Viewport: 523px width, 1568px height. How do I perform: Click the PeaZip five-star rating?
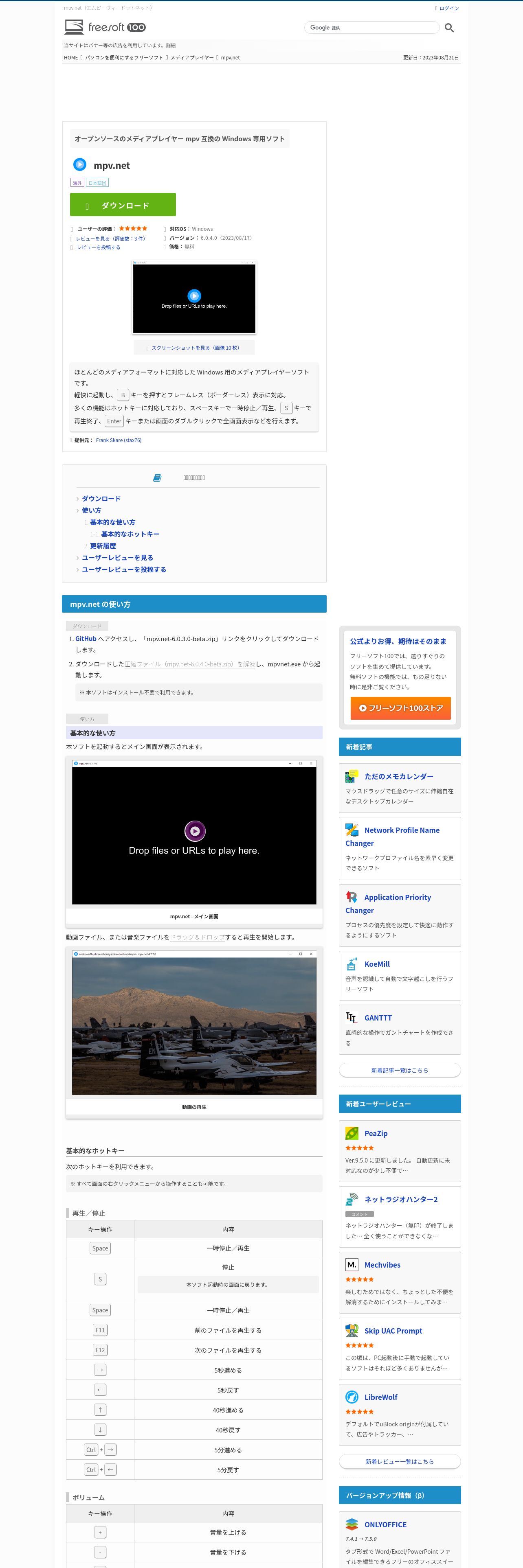[x=359, y=1148]
